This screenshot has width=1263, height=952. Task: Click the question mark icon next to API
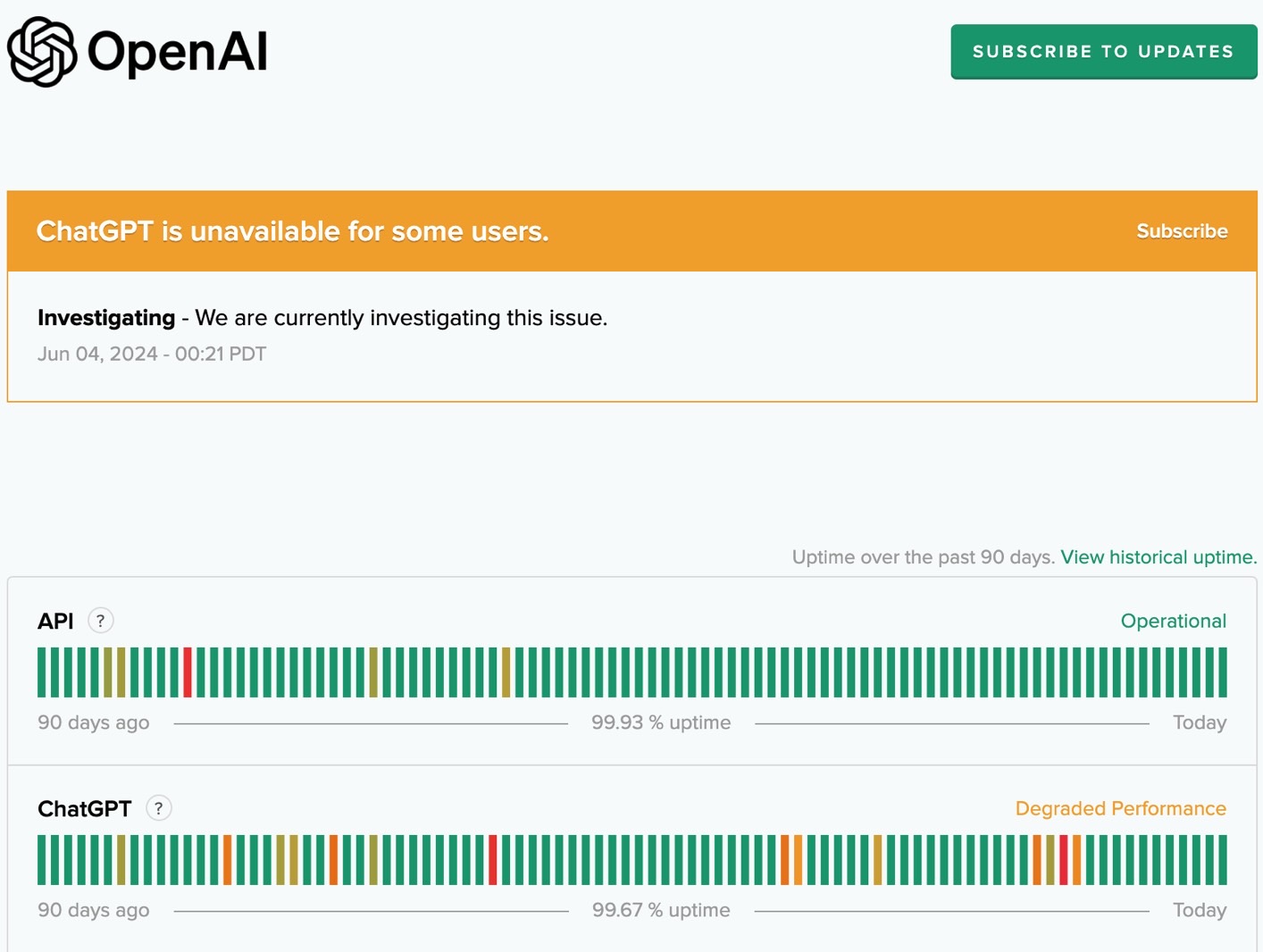pos(101,621)
